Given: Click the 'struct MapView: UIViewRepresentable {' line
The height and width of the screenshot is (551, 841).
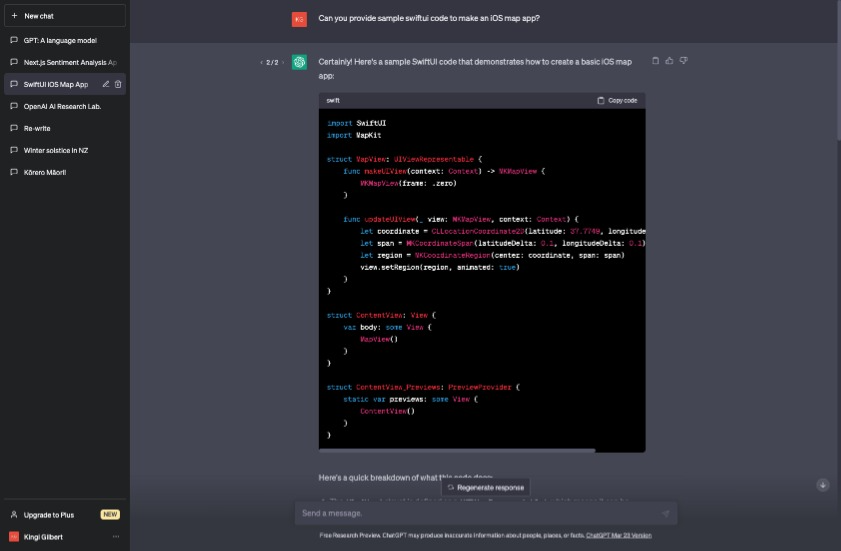Looking at the screenshot, I should [404, 159].
